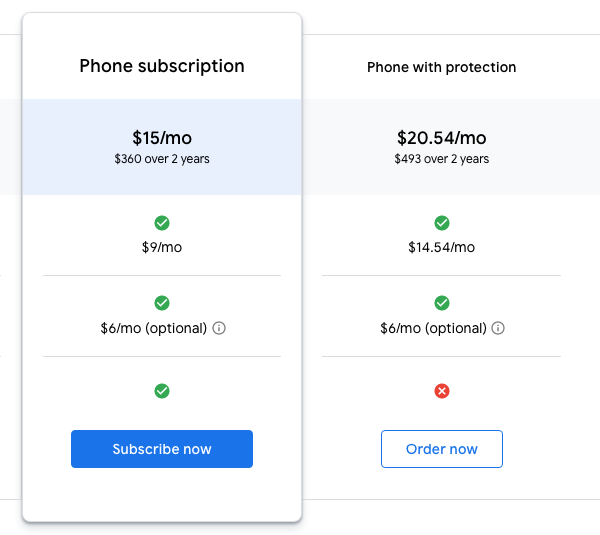The image size is (600, 535).
Task: Click the $360 over 2 years text
Action: pyautogui.click(x=162, y=159)
